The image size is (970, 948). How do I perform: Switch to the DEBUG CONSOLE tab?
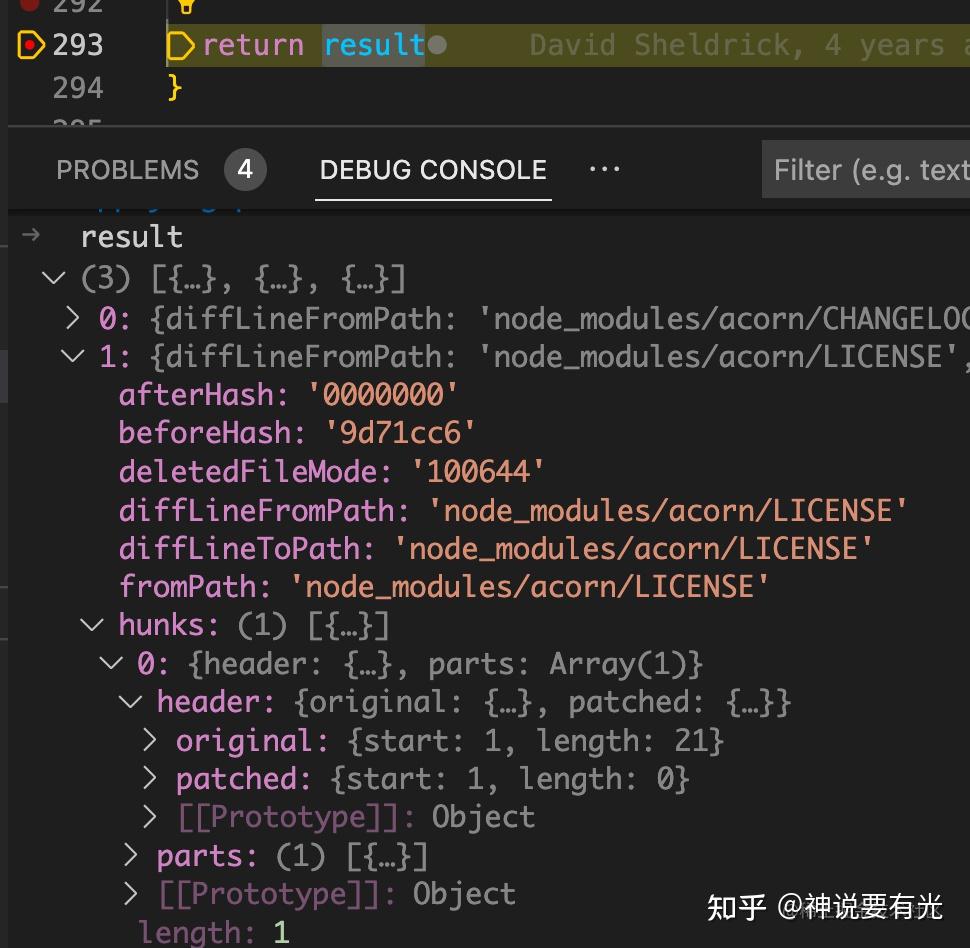point(432,170)
